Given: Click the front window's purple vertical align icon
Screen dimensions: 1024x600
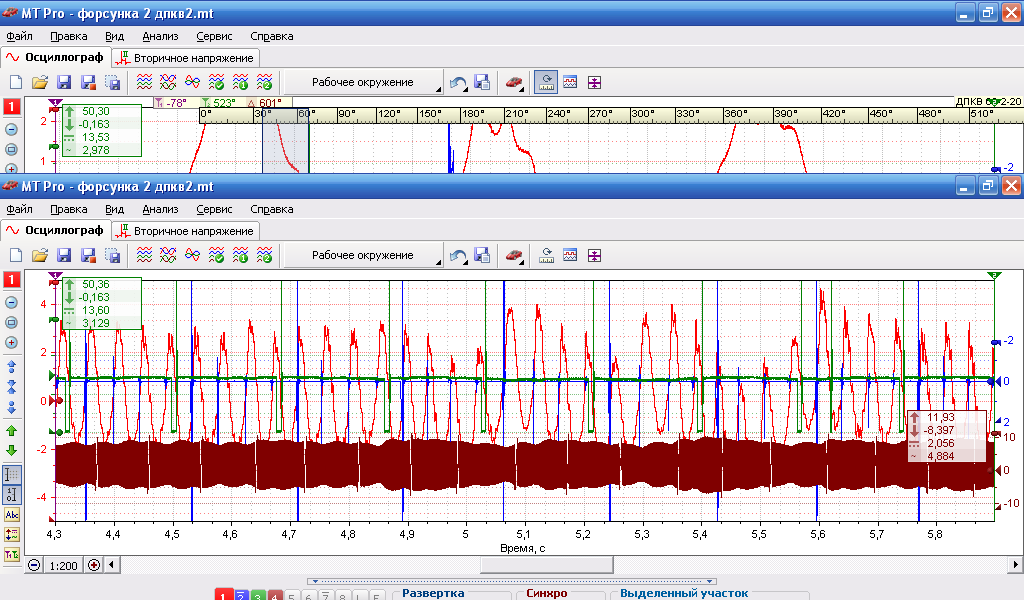Looking at the screenshot, I should click(594, 255).
